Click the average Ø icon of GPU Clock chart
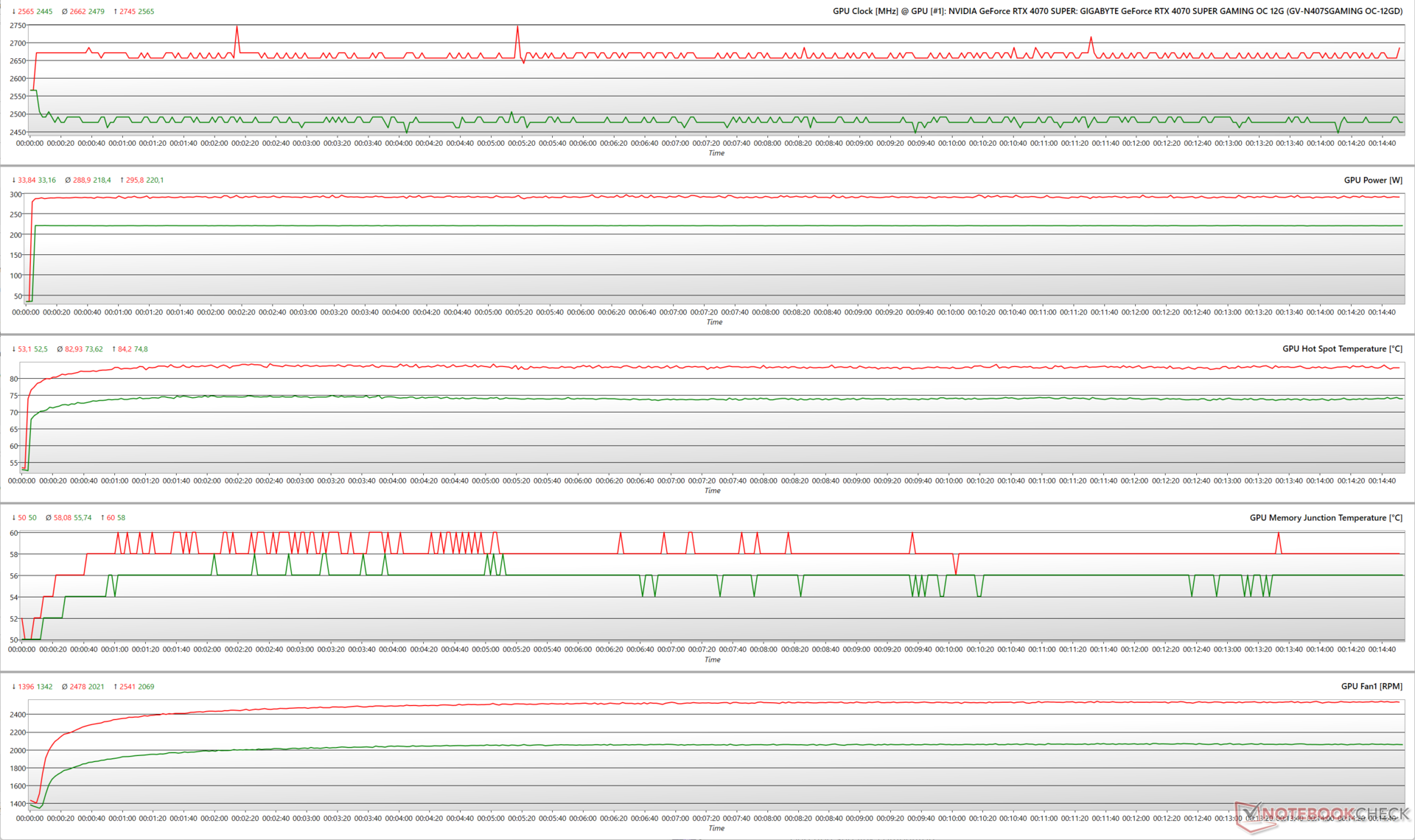 [x=65, y=12]
